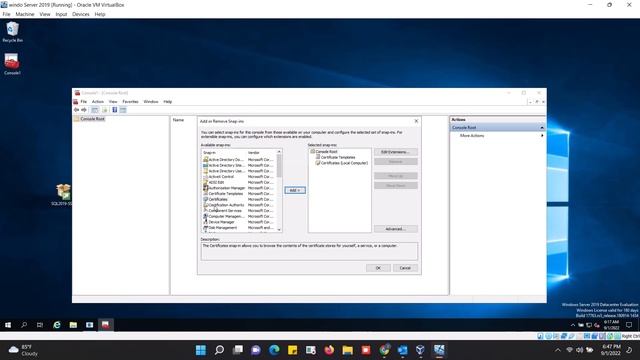Open File Explorer in guest taskbar
Screen dimensions: 640x360
point(73,325)
